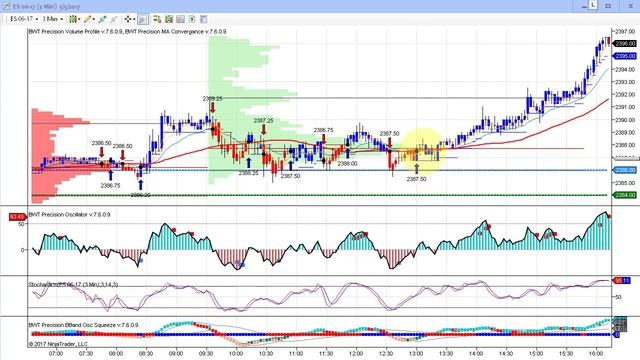Select the BWT Precision Oscillator panel label

69,214
